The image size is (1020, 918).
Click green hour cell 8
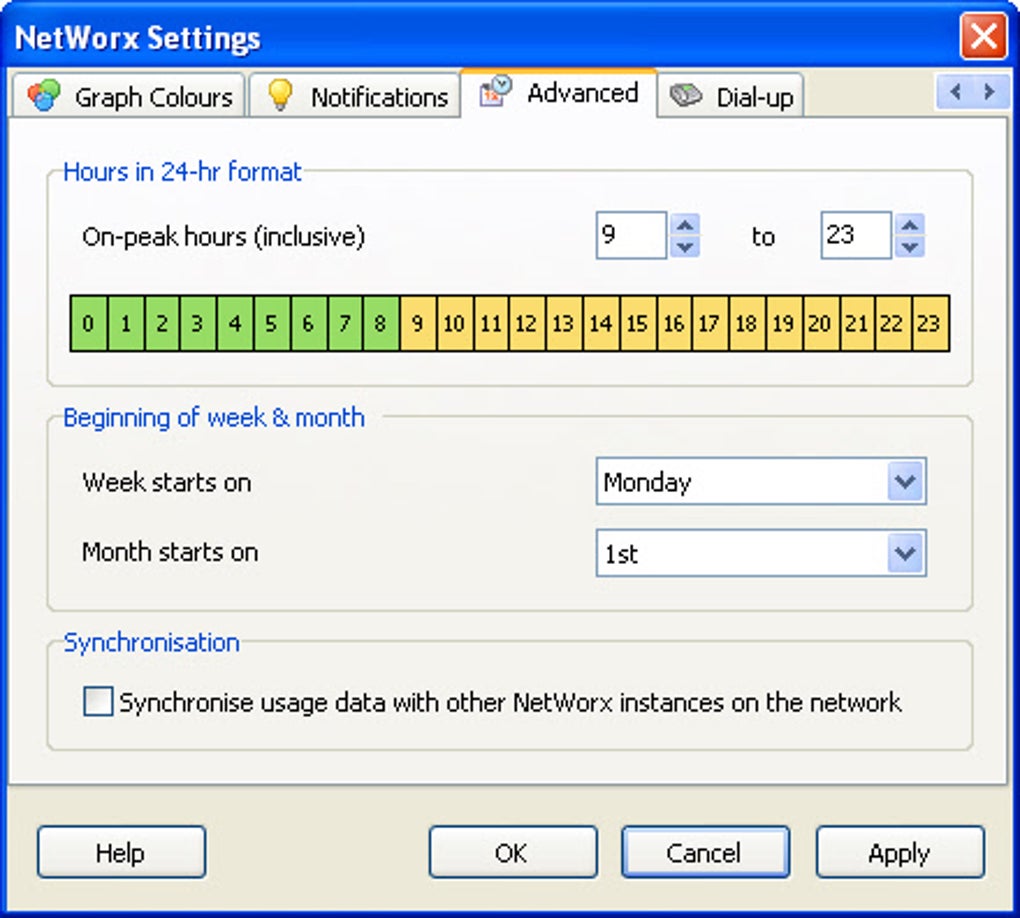[x=381, y=323]
